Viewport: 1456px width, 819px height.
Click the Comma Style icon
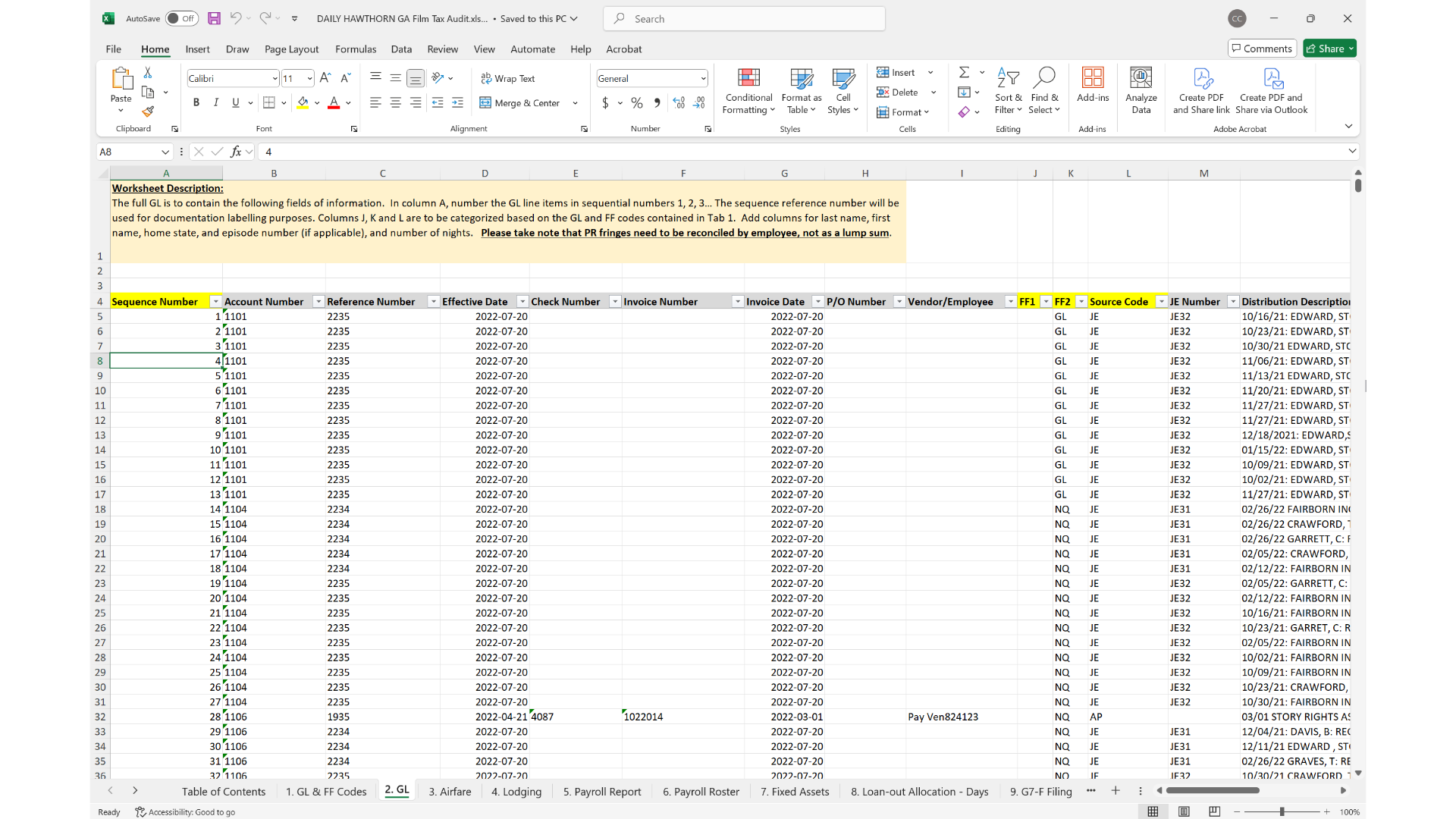[x=657, y=102]
